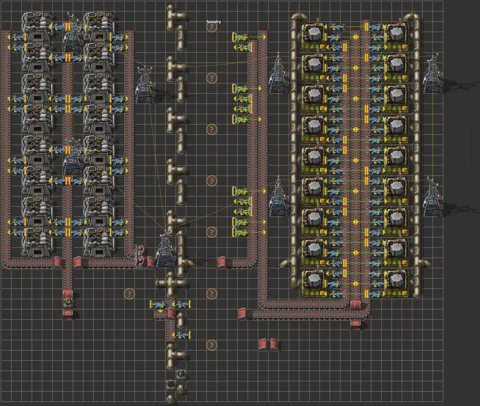Click the question-mark marker right of the pipe cross junction
Image resolution: width=480 pixels, height=406 pixels.
click(x=212, y=294)
